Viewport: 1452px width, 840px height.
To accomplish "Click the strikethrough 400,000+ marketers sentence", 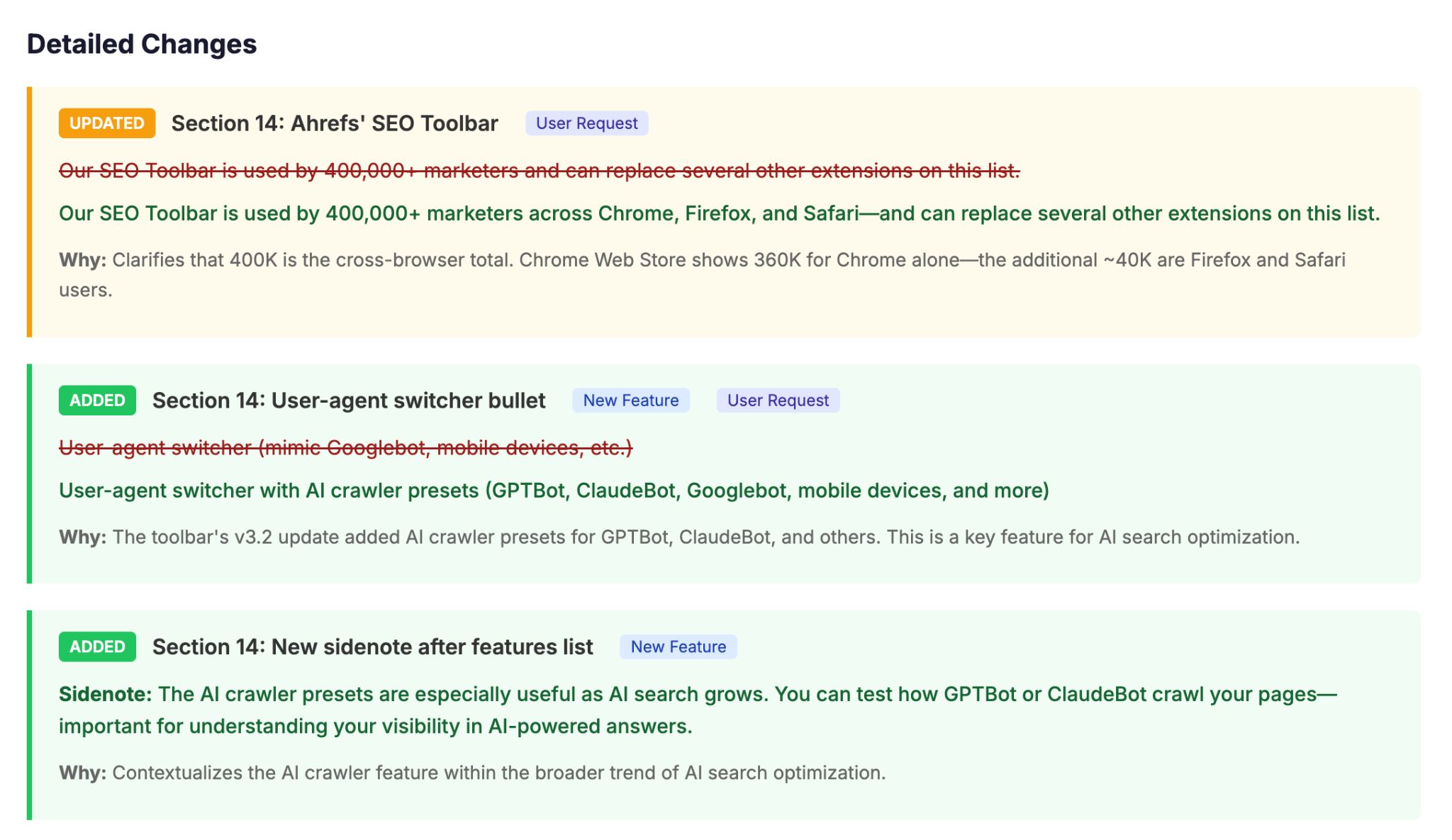I will coord(539,171).
